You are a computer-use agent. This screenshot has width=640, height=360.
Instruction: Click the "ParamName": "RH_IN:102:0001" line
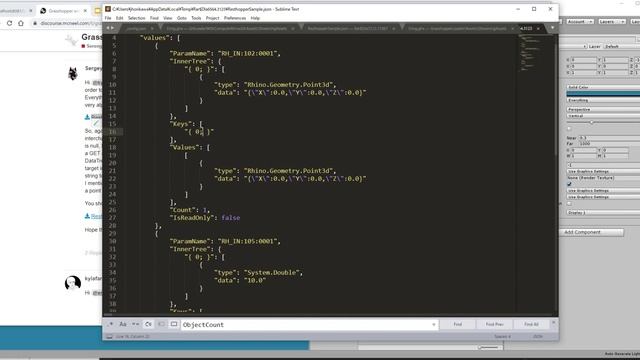pos(225,53)
